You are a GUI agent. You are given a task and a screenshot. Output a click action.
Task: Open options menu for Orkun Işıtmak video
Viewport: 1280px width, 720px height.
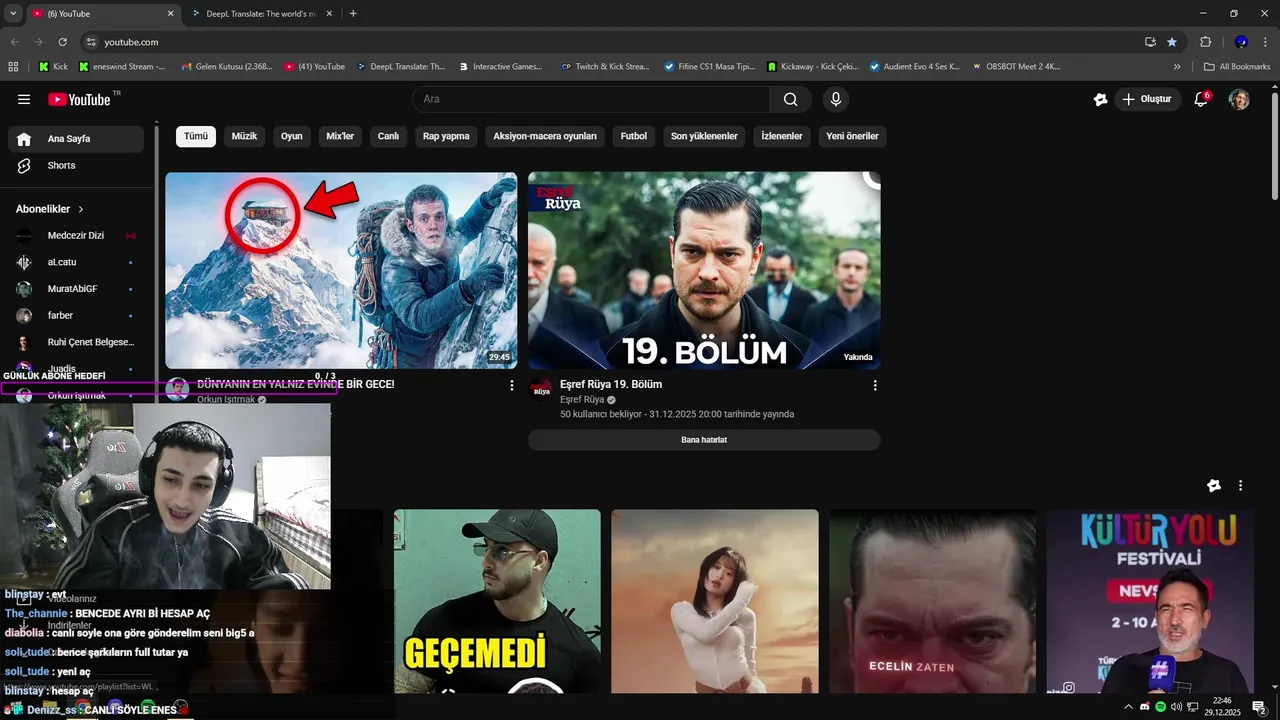[511, 385]
